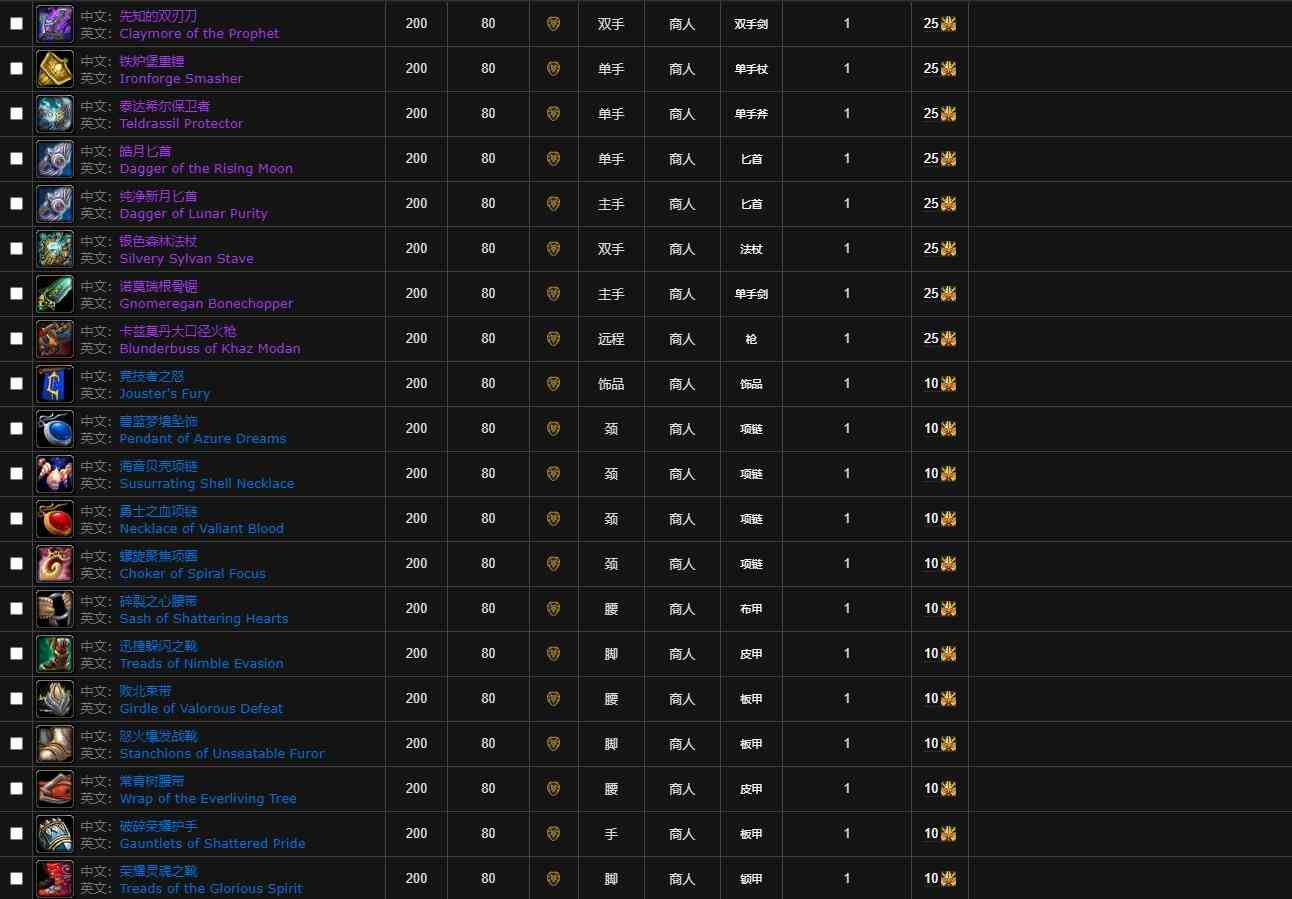Open the Ironforge Smasher English name link
This screenshot has height=899, width=1292.
tap(181, 78)
